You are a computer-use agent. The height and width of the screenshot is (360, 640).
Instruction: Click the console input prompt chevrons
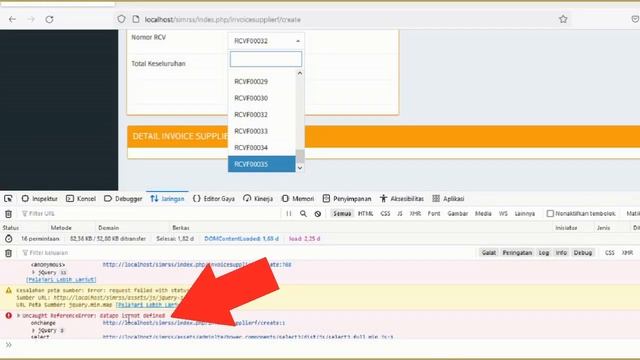(8, 345)
